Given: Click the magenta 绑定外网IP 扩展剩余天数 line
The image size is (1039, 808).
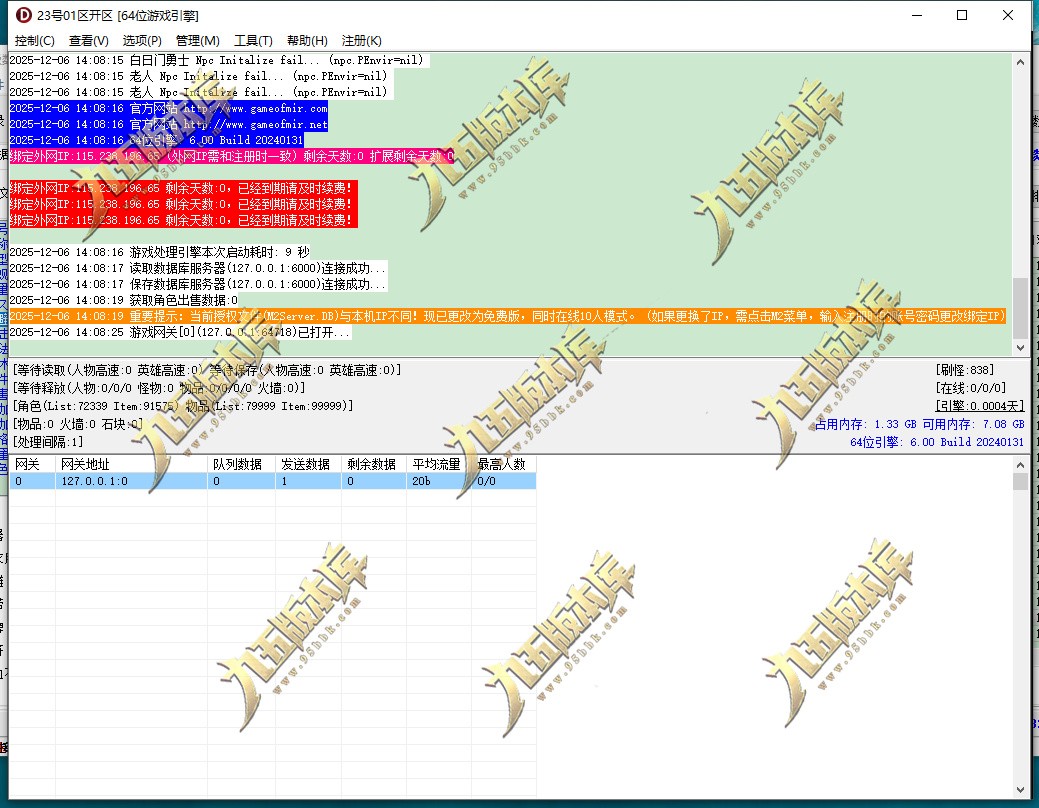Looking at the screenshot, I should coord(232,156).
